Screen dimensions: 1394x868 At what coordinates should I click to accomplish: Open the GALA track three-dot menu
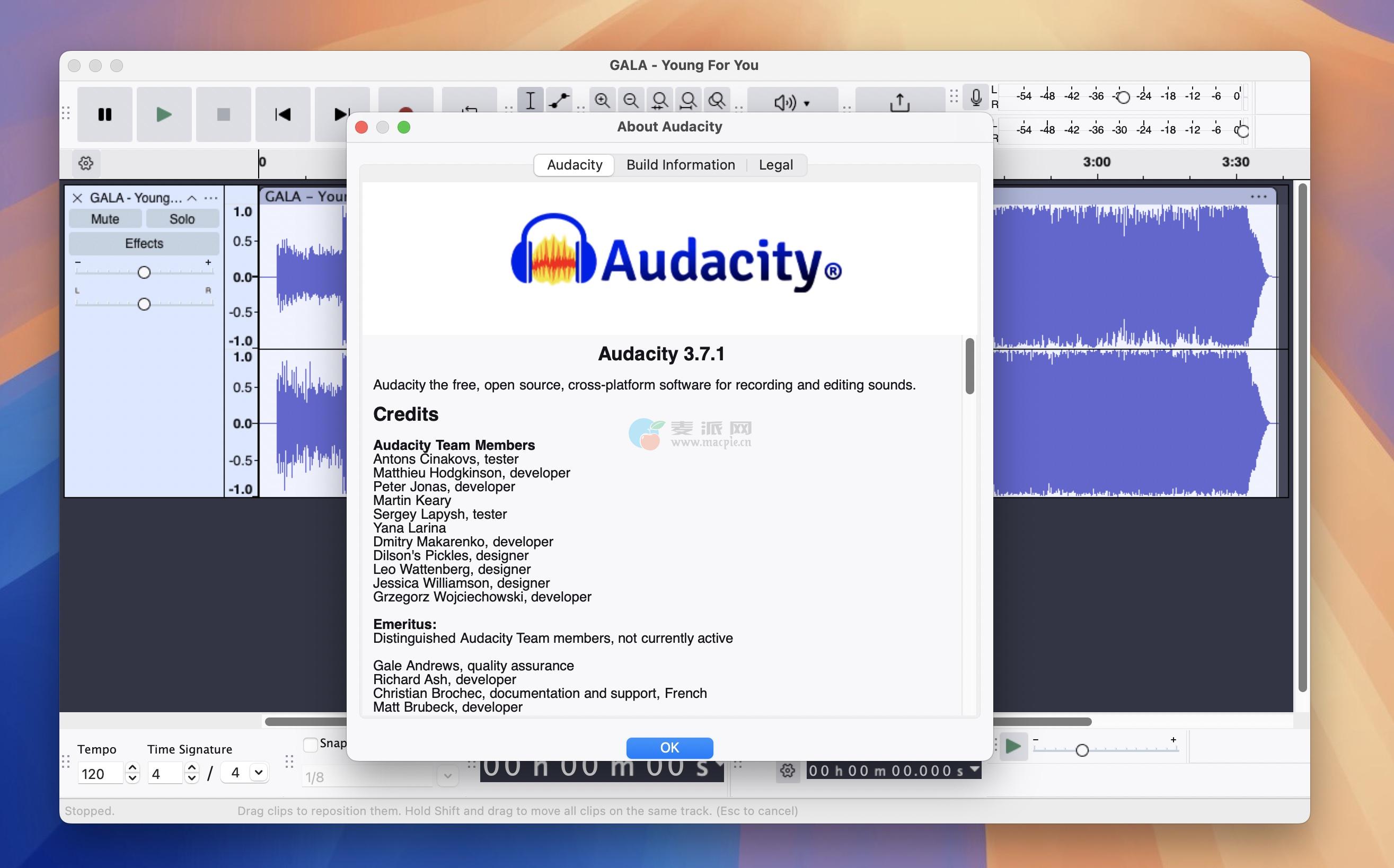211,198
